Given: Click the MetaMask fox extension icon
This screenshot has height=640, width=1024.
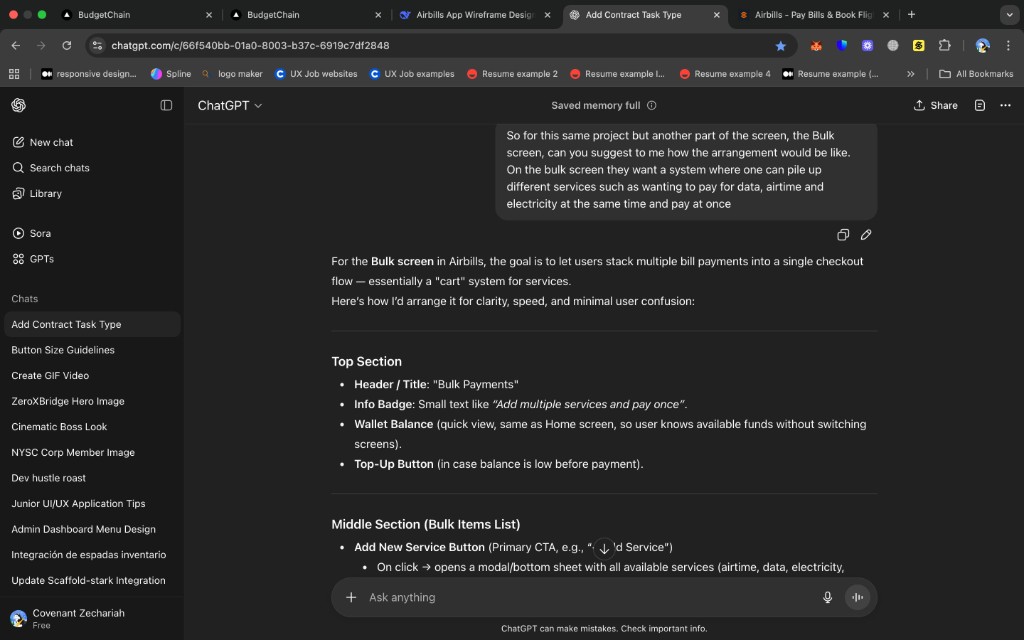Looking at the screenshot, I should [x=816, y=46].
